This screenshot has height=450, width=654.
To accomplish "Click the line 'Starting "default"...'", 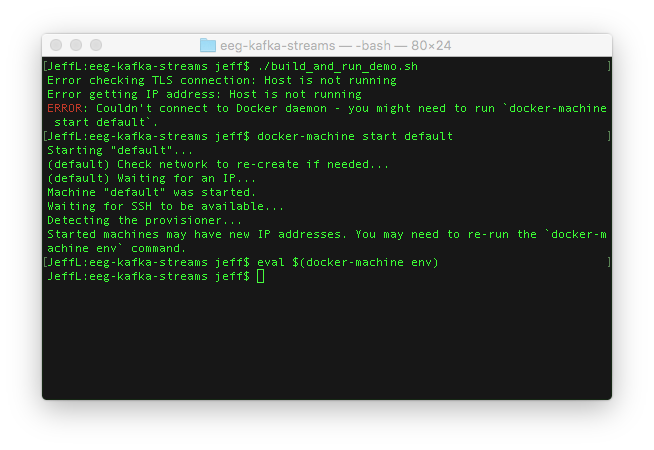I will (120, 150).
